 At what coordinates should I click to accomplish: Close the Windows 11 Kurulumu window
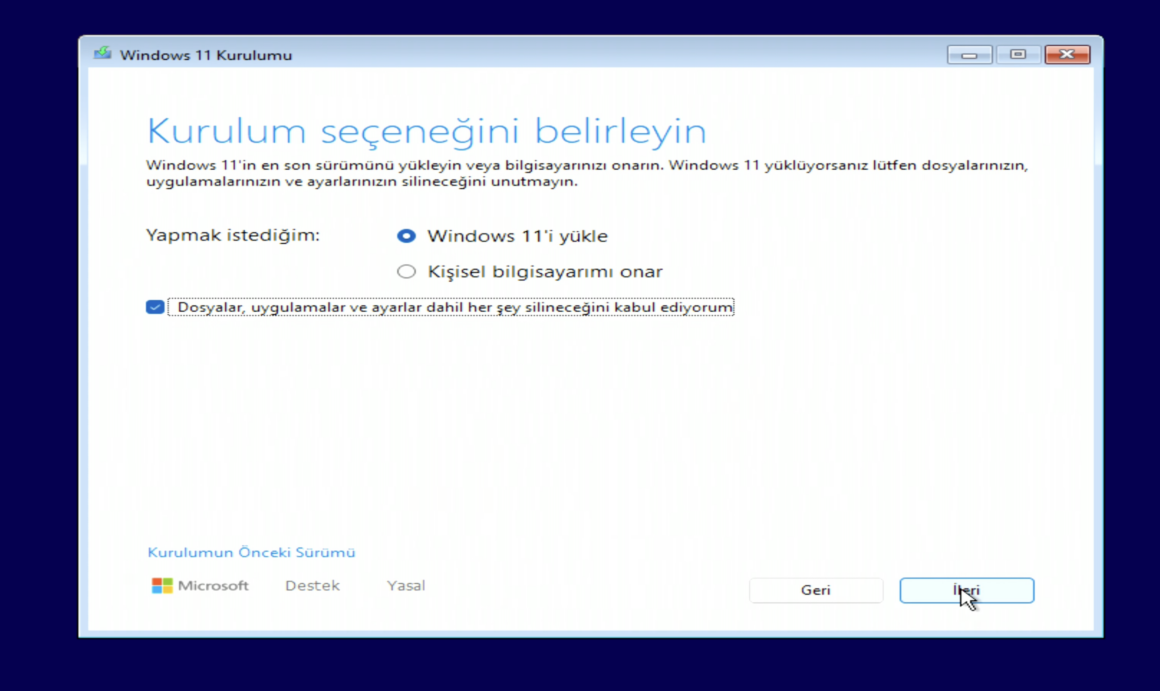(x=1067, y=55)
